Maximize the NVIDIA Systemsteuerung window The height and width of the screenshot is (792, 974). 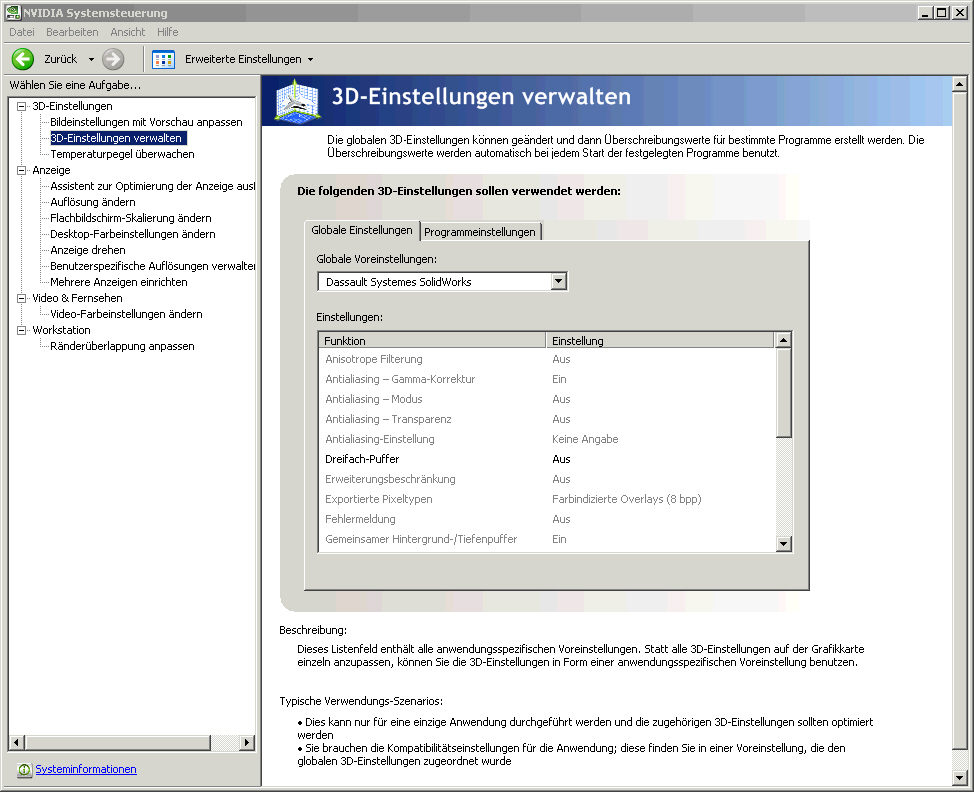(x=942, y=12)
